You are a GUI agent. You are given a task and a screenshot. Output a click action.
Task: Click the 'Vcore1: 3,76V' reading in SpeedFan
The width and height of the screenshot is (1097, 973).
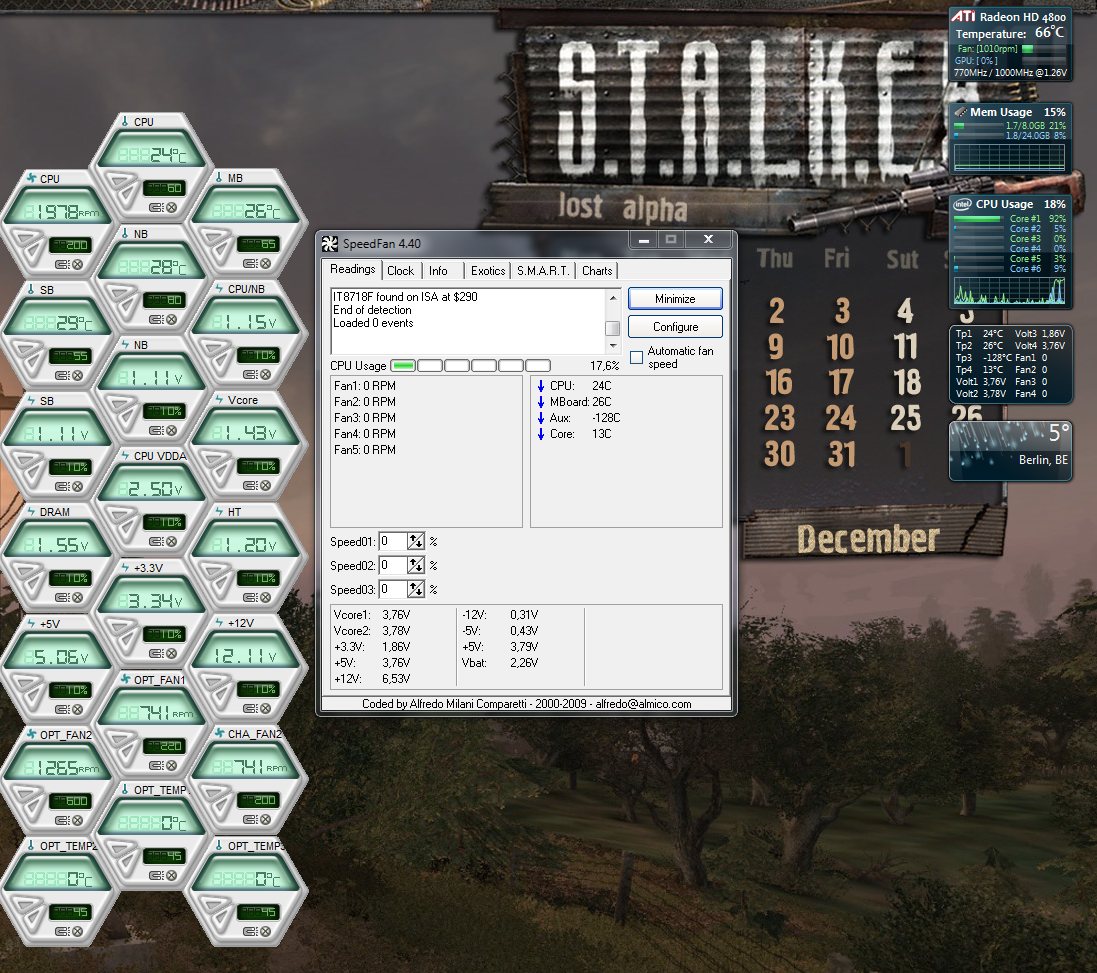[x=371, y=614]
